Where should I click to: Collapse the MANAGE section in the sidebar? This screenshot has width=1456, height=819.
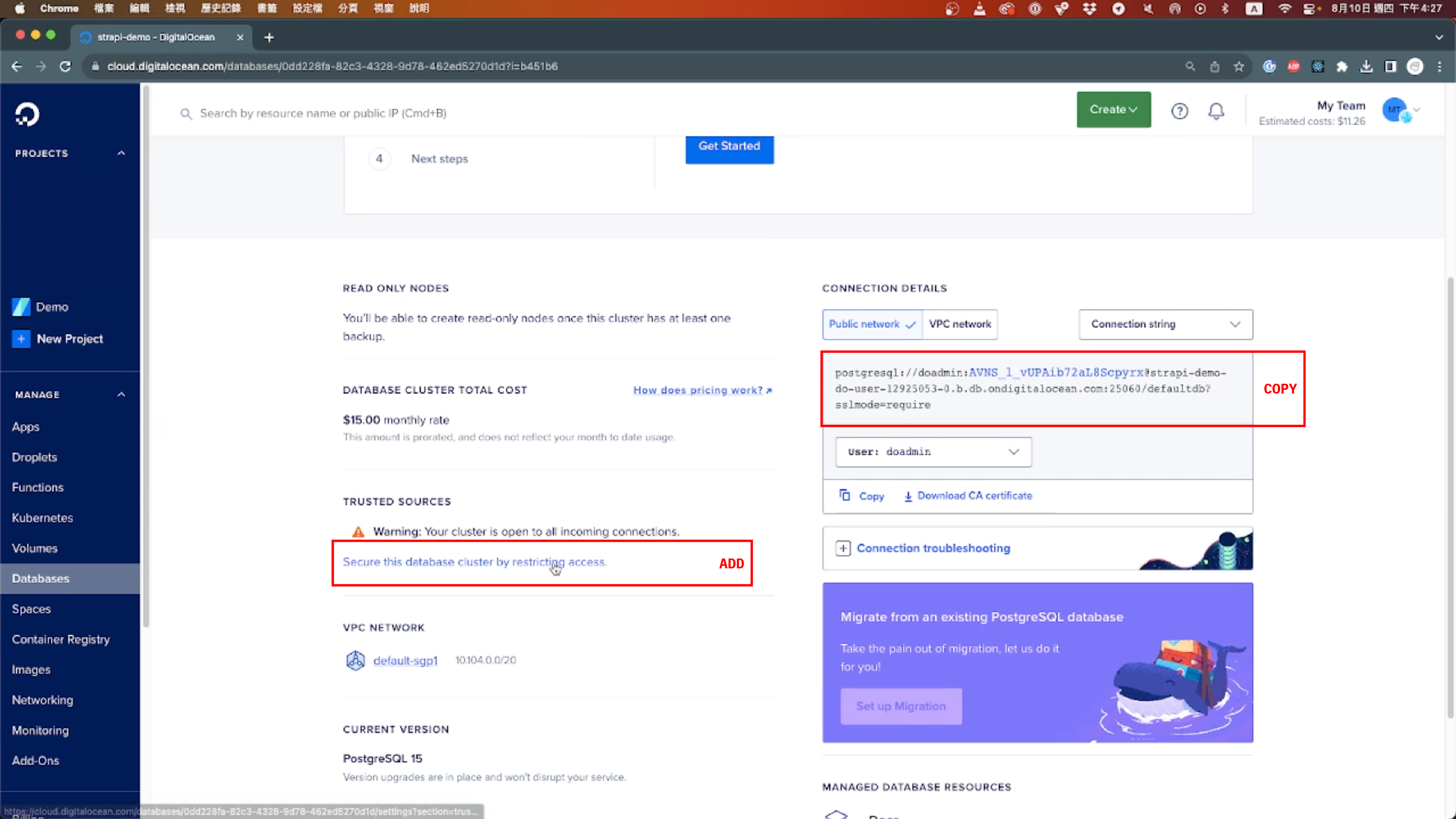click(121, 394)
